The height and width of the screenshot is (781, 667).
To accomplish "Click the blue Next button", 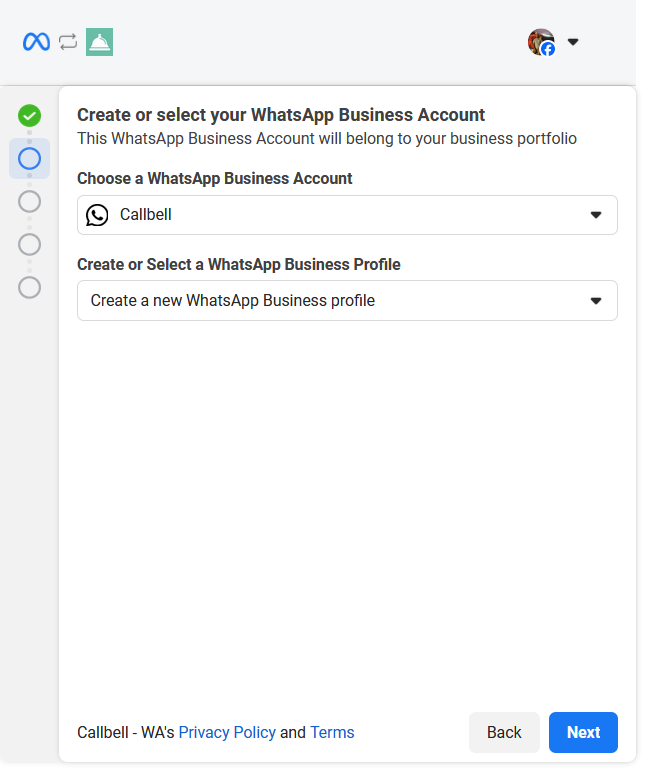I will tap(583, 733).
